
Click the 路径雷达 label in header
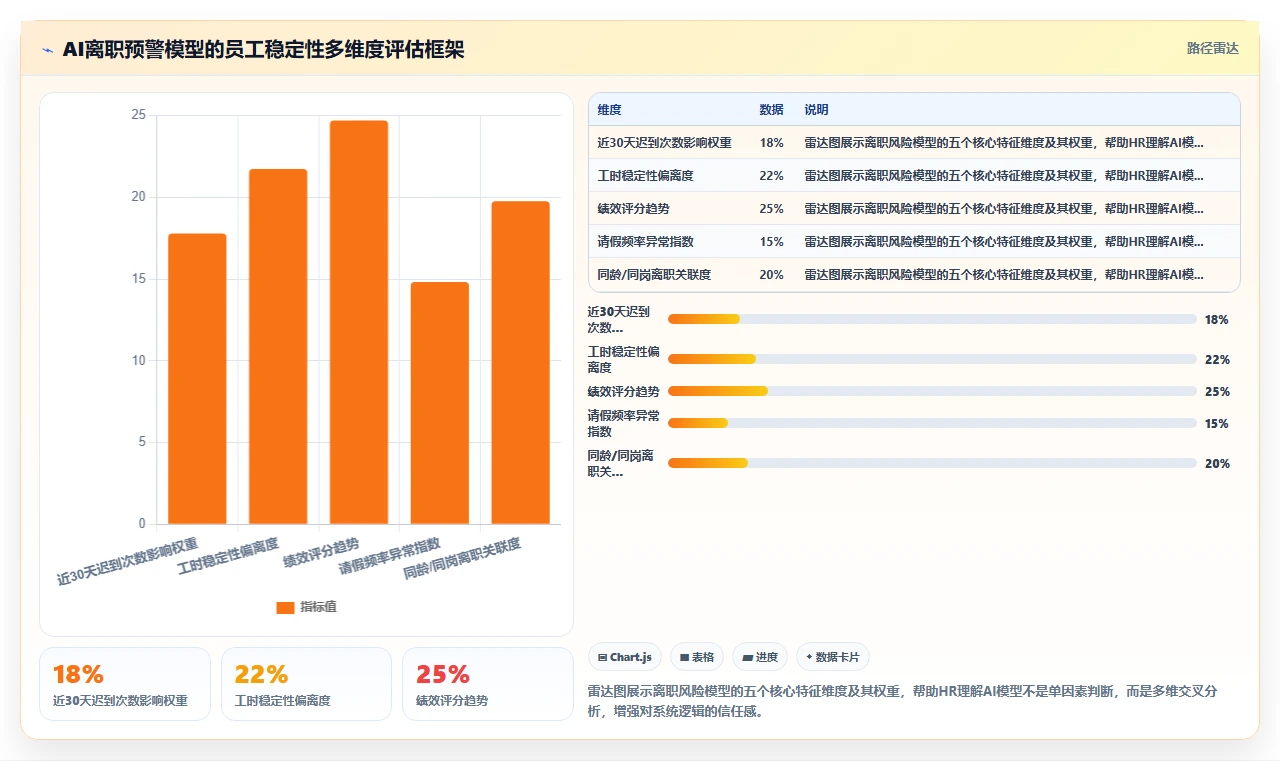(x=1213, y=48)
